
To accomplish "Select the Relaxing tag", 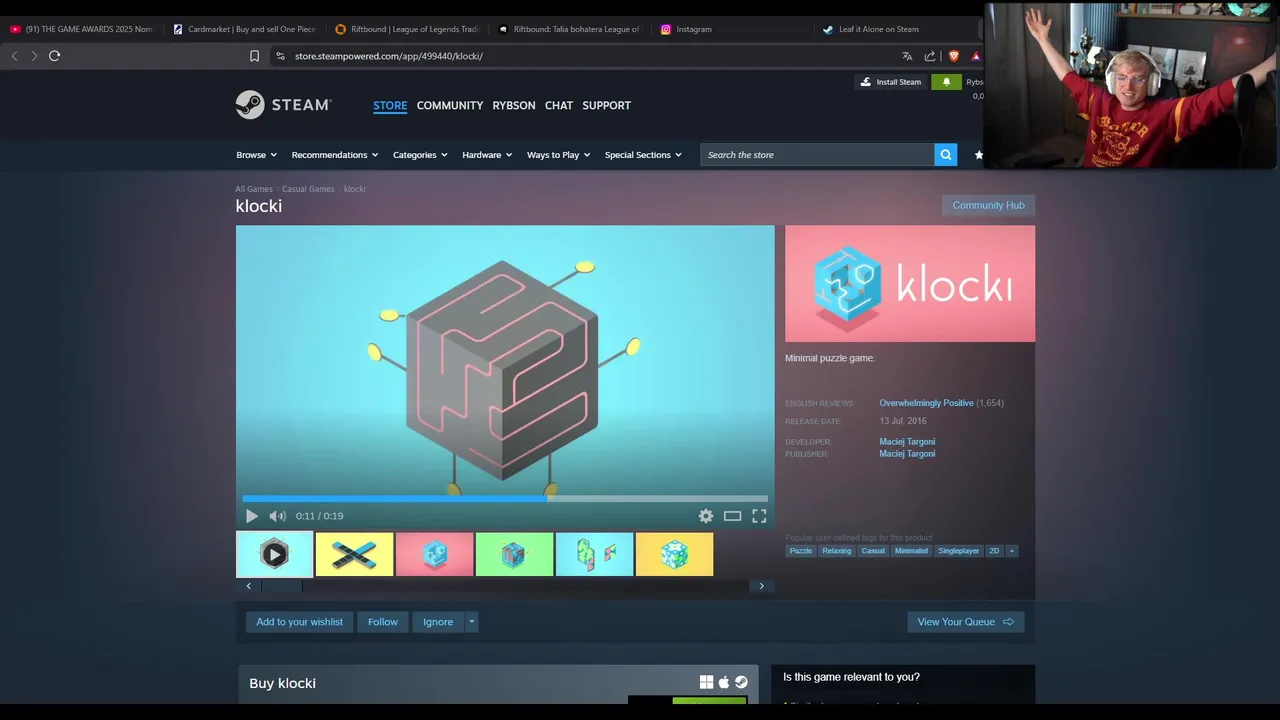I will (x=837, y=551).
